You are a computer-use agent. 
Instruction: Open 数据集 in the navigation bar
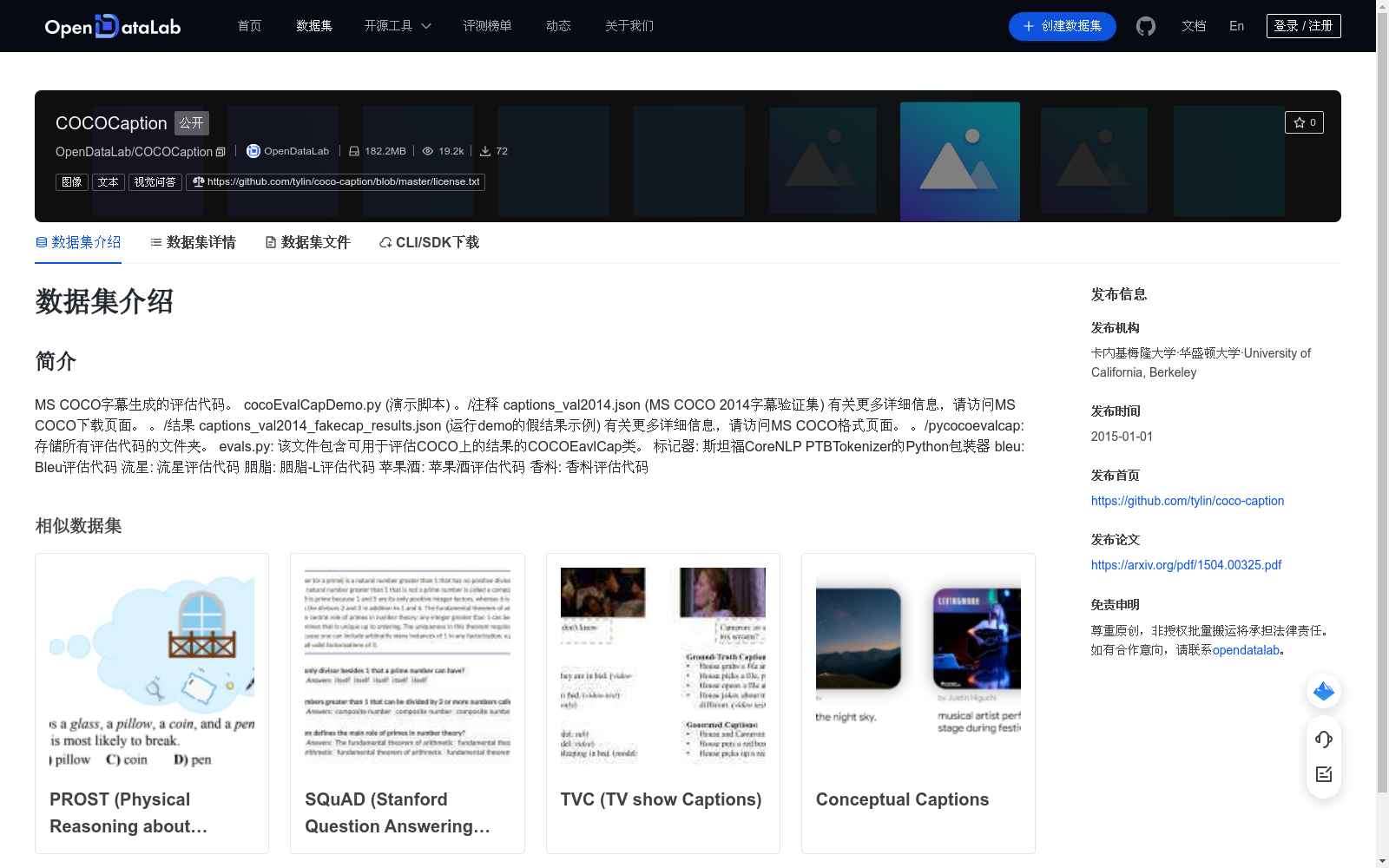coord(314,26)
